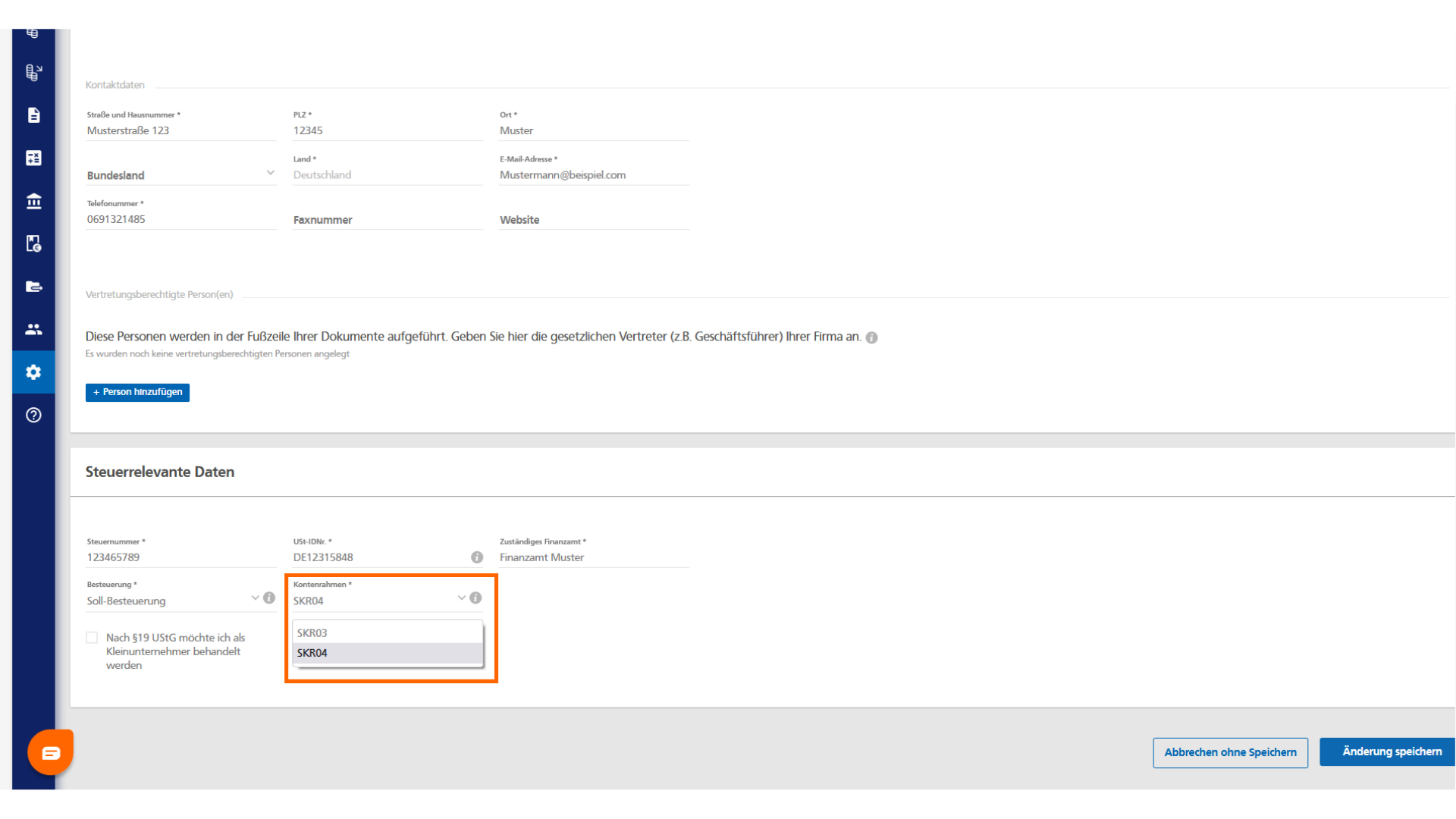Screen dimensions: 1456x819
Task: Click info icon next to Kontenrahmen dropdown
Action: pyautogui.click(x=475, y=598)
